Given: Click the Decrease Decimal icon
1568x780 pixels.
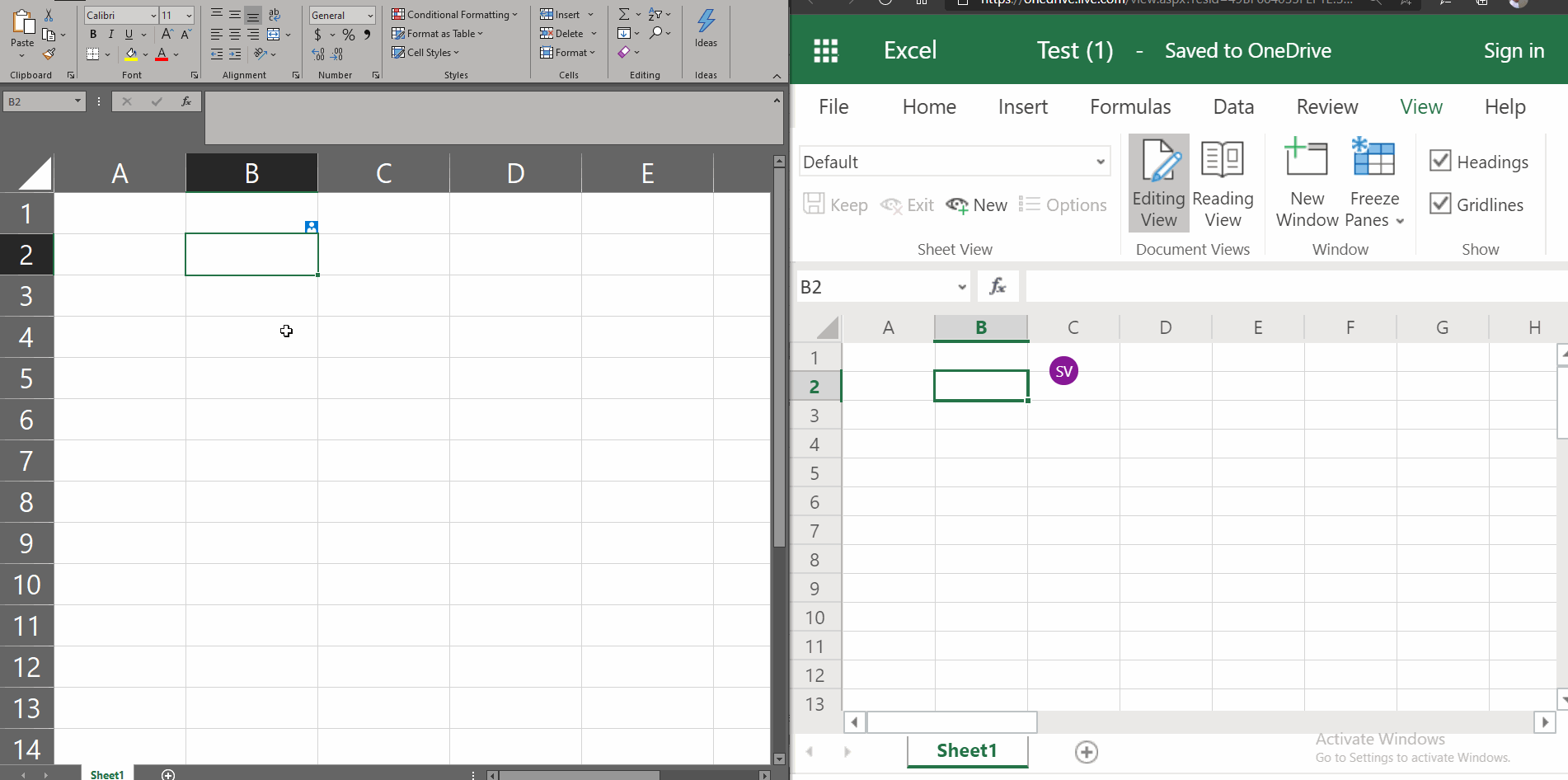Looking at the screenshot, I should point(337,54).
